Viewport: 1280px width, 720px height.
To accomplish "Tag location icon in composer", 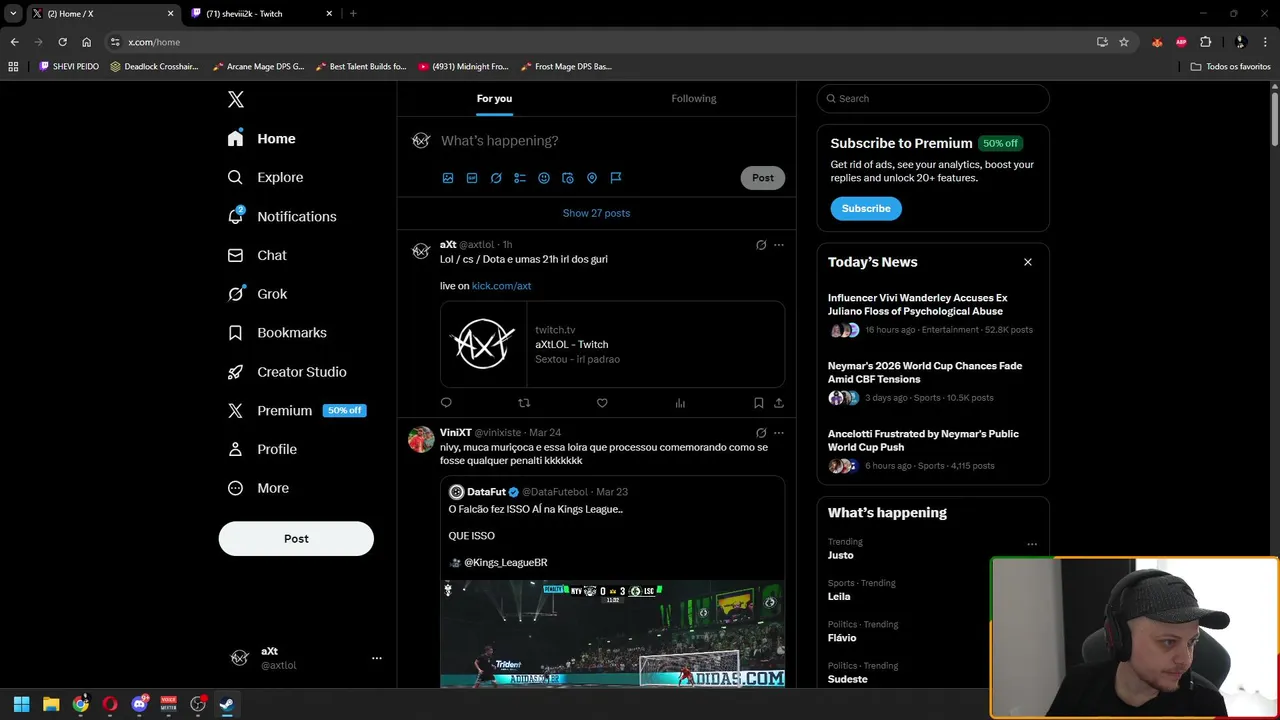I will (x=592, y=178).
